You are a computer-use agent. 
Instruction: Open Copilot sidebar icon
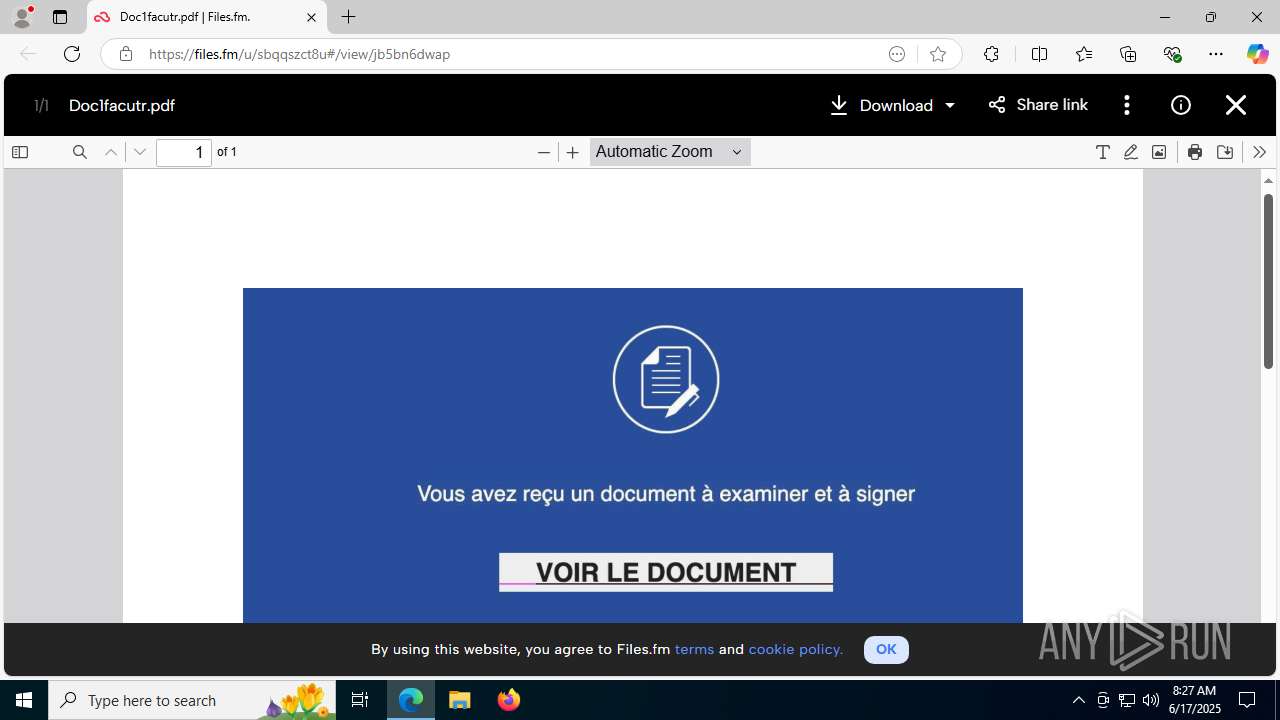click(1257, 54)
